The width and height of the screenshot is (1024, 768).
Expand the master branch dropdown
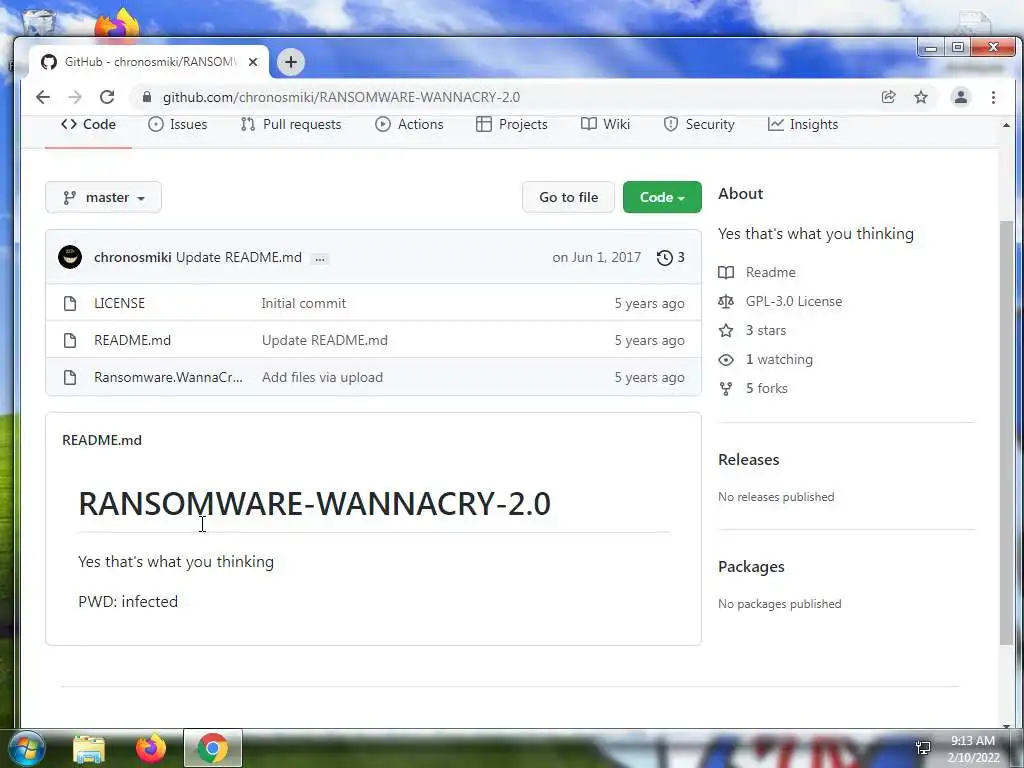103,197
